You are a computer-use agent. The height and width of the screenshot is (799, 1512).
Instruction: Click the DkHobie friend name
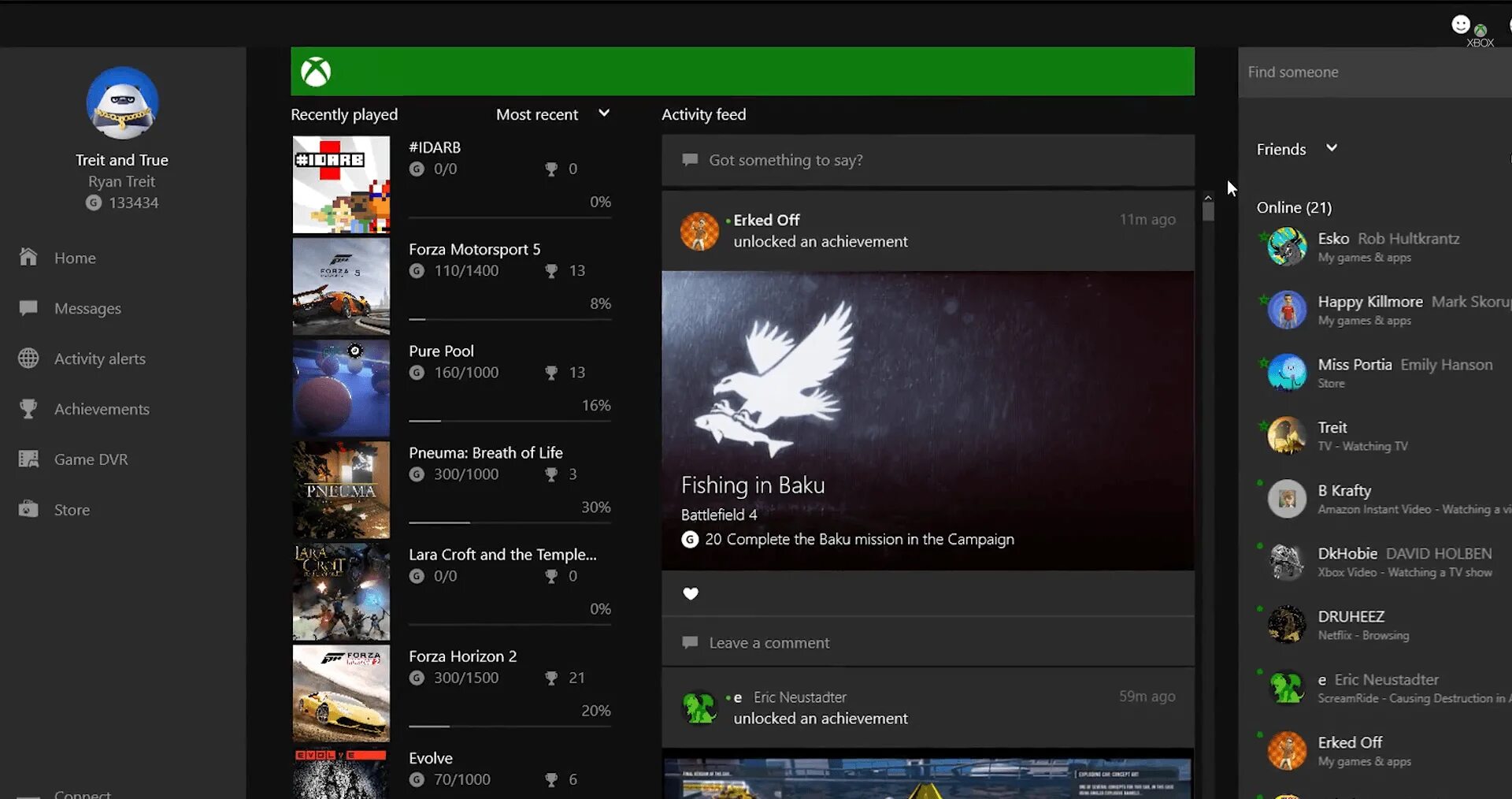click(1347, 553)
